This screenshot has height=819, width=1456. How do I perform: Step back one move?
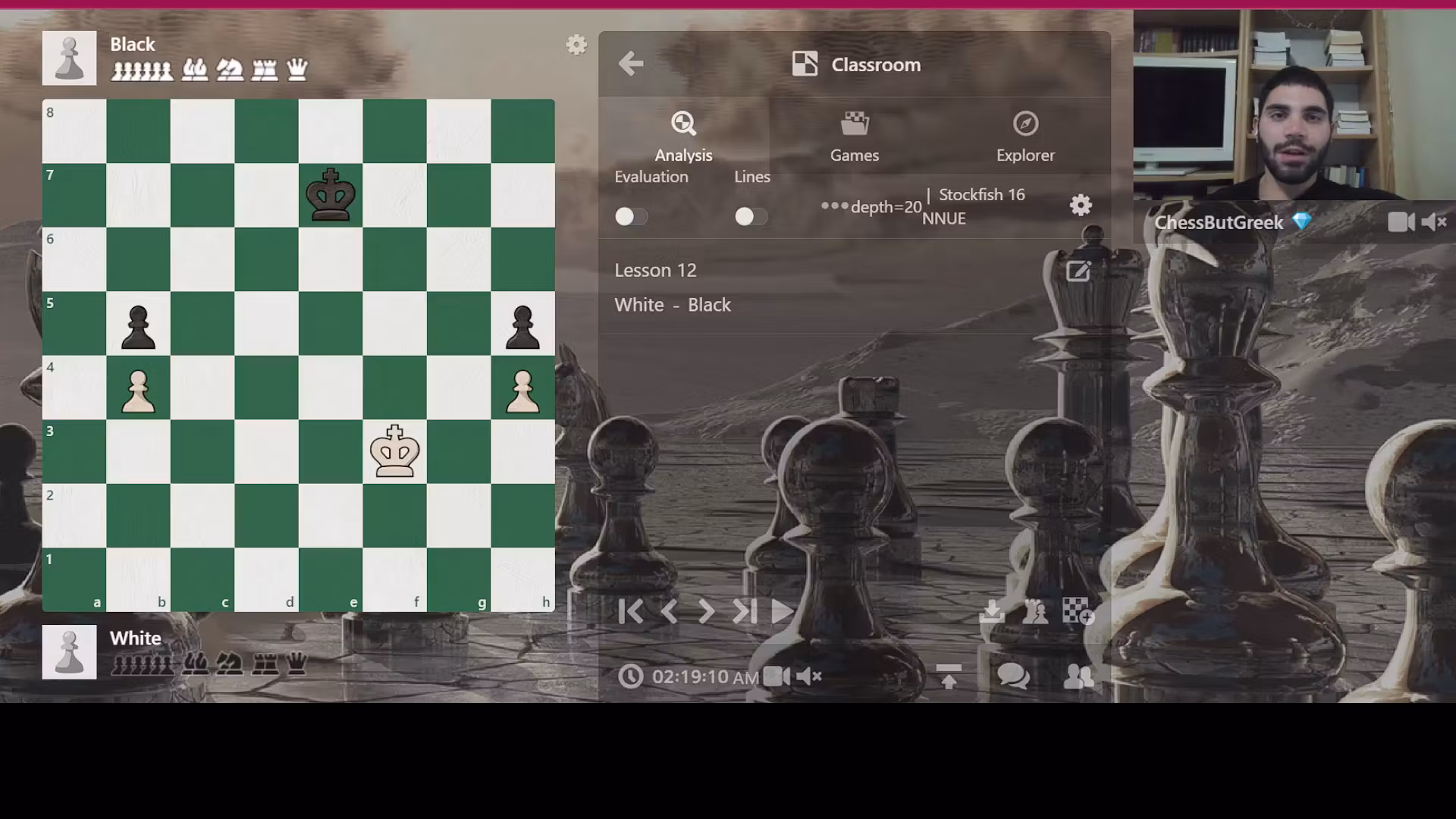(669, 612)
